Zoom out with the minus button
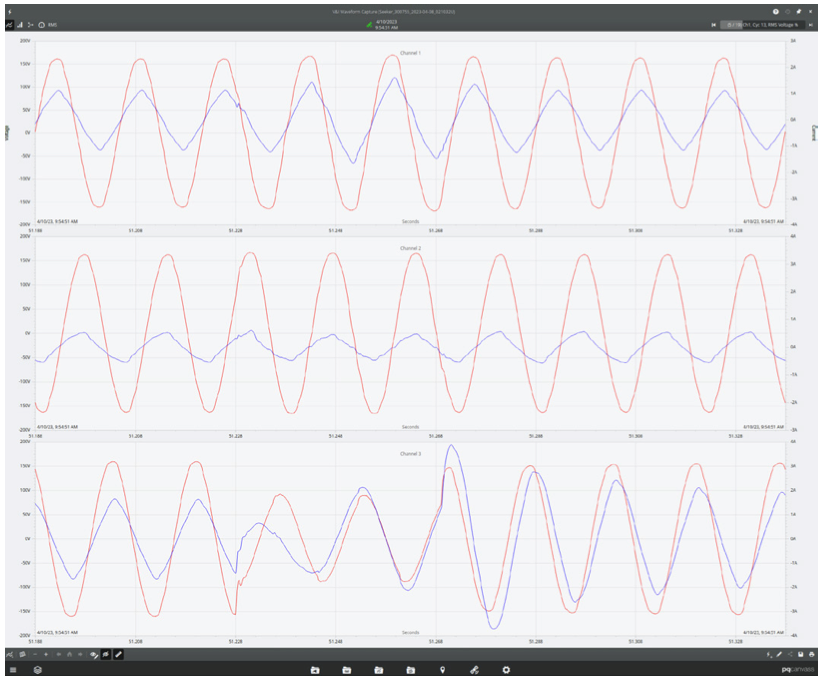Screen dimensions: 821x680 coord(35,654)
